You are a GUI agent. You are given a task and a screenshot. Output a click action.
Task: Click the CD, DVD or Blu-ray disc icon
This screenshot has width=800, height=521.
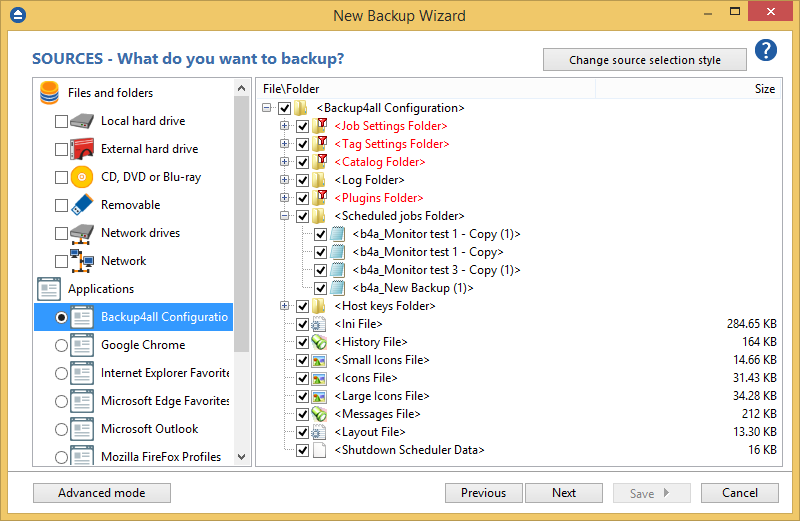pos(82,177)
